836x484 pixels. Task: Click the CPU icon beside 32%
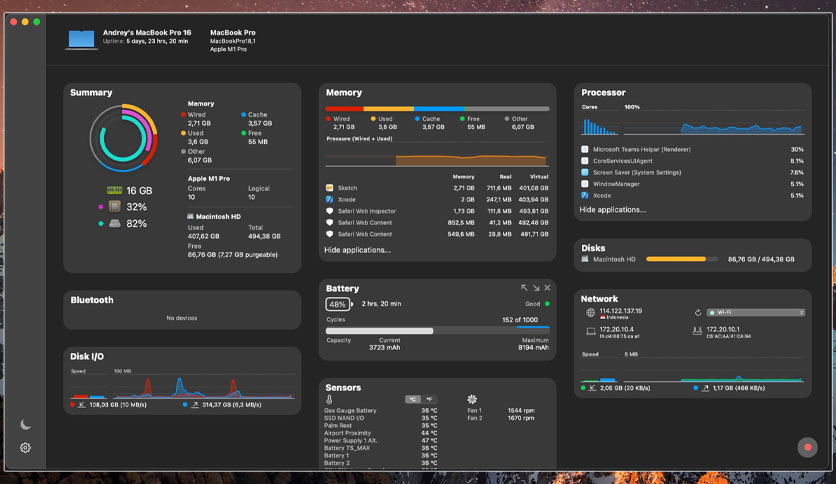tap(114, 206)
